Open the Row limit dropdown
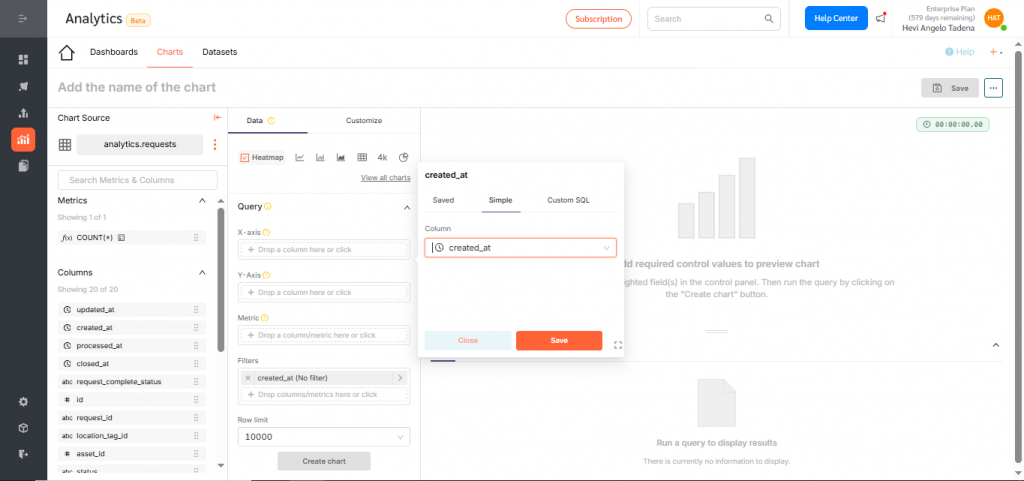 point(324,437)
